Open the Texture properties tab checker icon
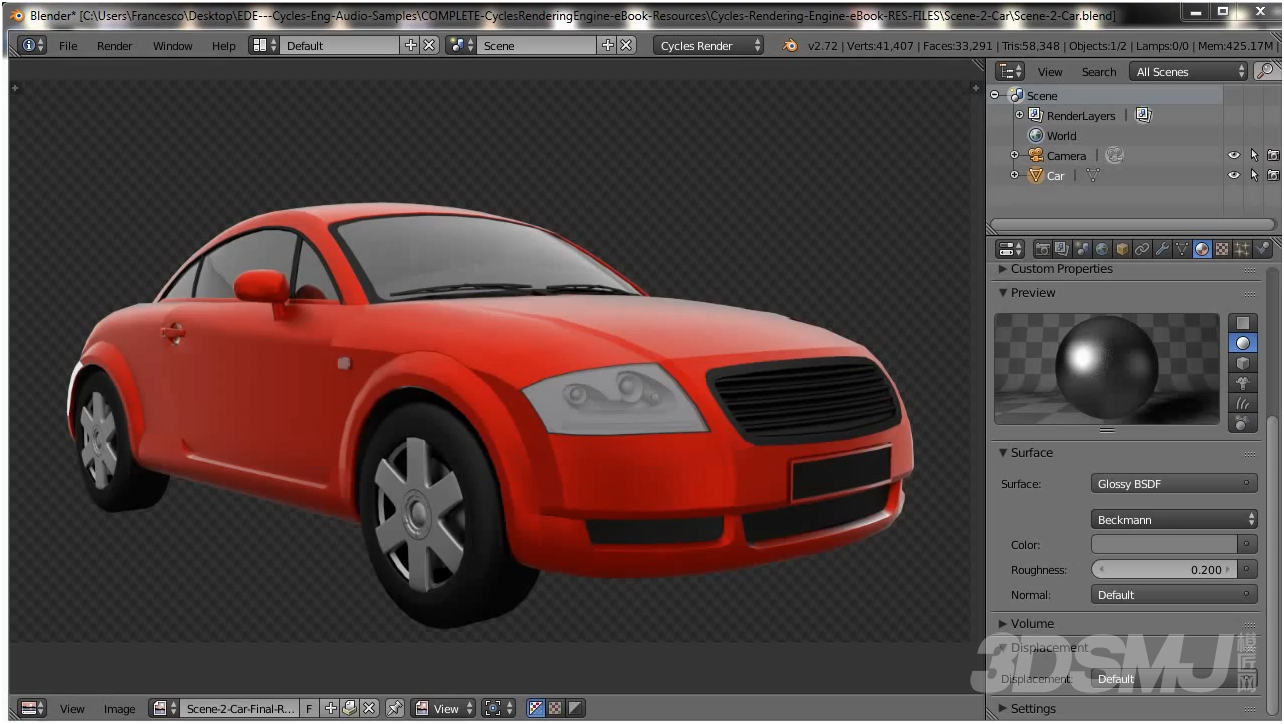This screenshot has width=1284, height=724. [x=1222, y=249]
